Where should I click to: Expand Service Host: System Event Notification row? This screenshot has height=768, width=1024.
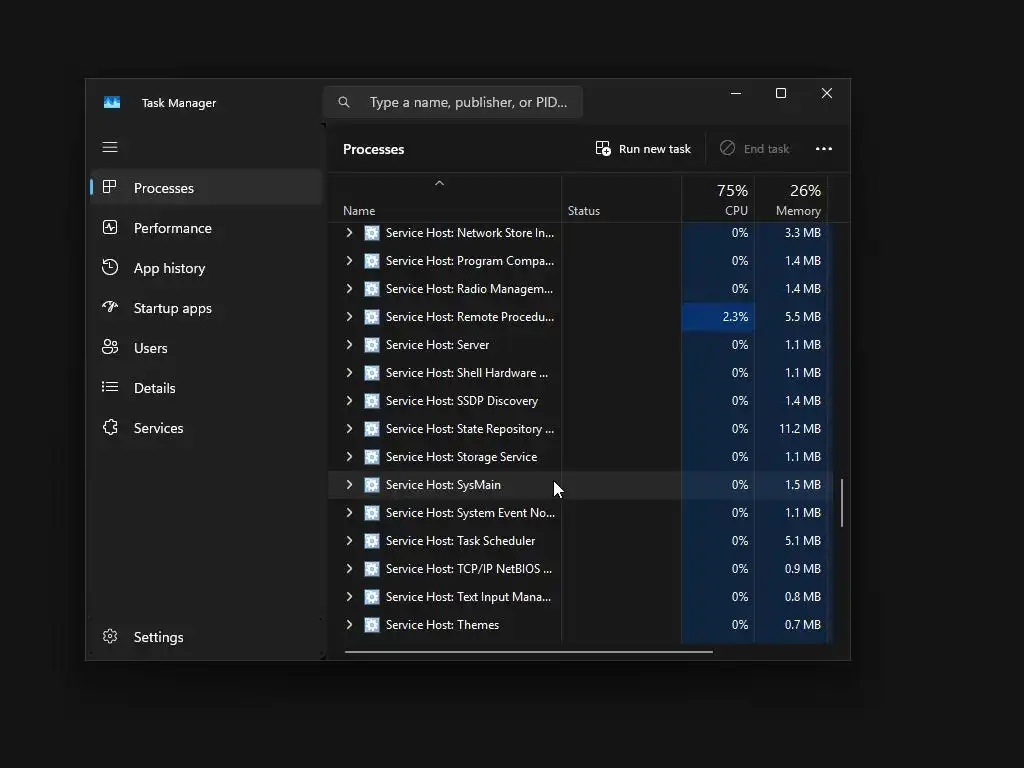coord(349,513)
